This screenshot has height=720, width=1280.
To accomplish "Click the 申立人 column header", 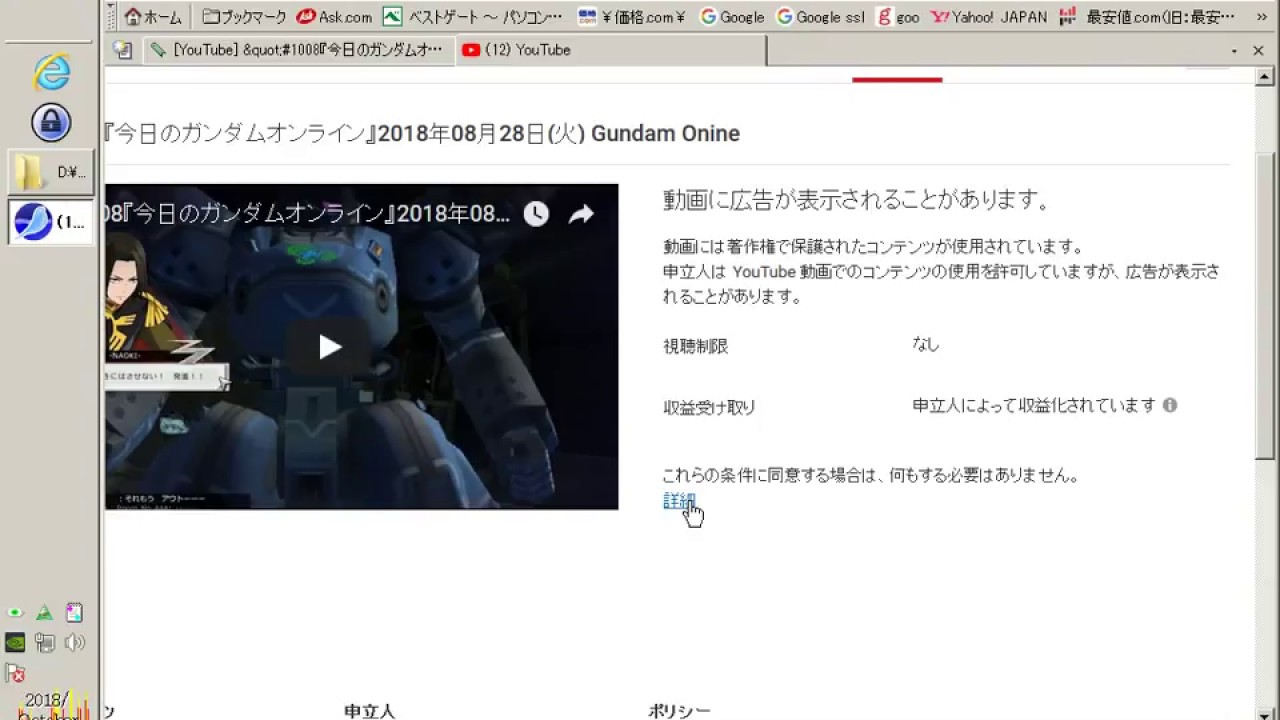I will click(x=370, y=711).
